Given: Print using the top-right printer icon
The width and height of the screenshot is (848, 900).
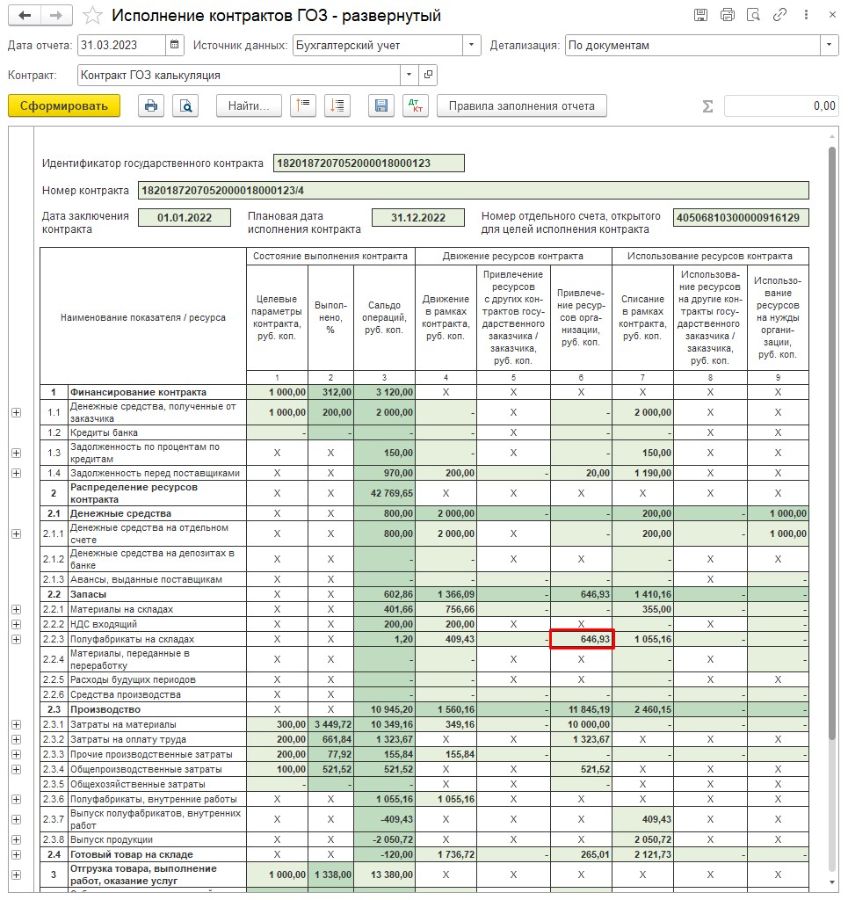Looking at the screenshot, I should point(727,15).
